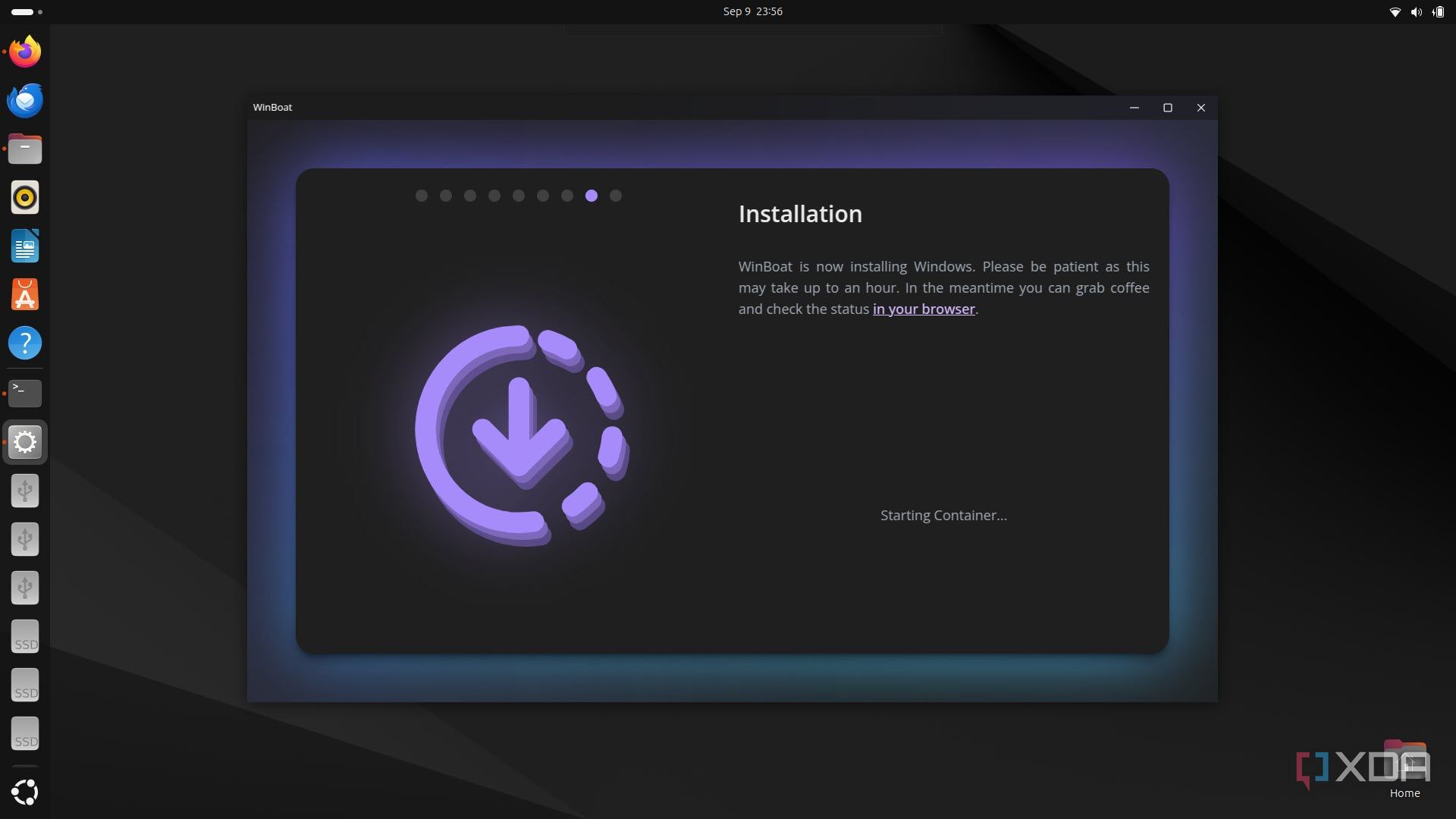
Task: Click the 'WinBoat' window title
Action: (x=272, y=108)
